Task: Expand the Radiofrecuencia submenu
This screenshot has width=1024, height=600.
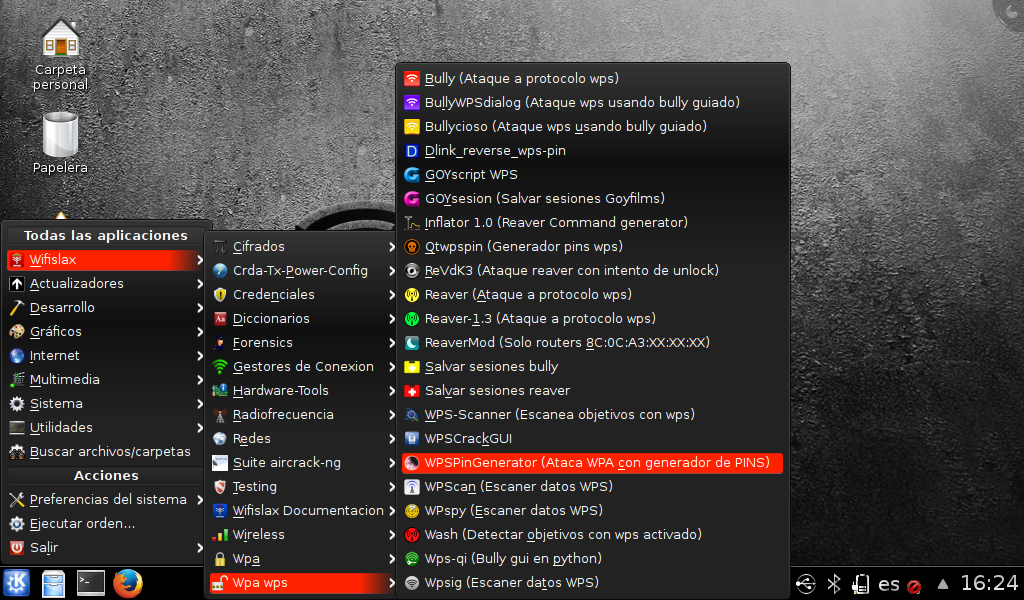Action: tap(304, 415)
